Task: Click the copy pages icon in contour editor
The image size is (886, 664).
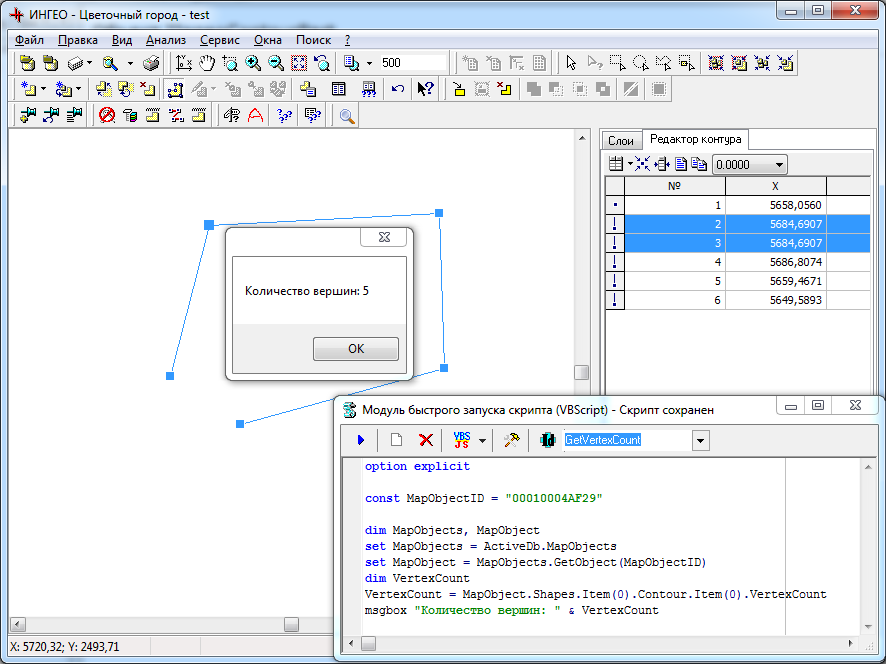Action: [x=700, y=164]
